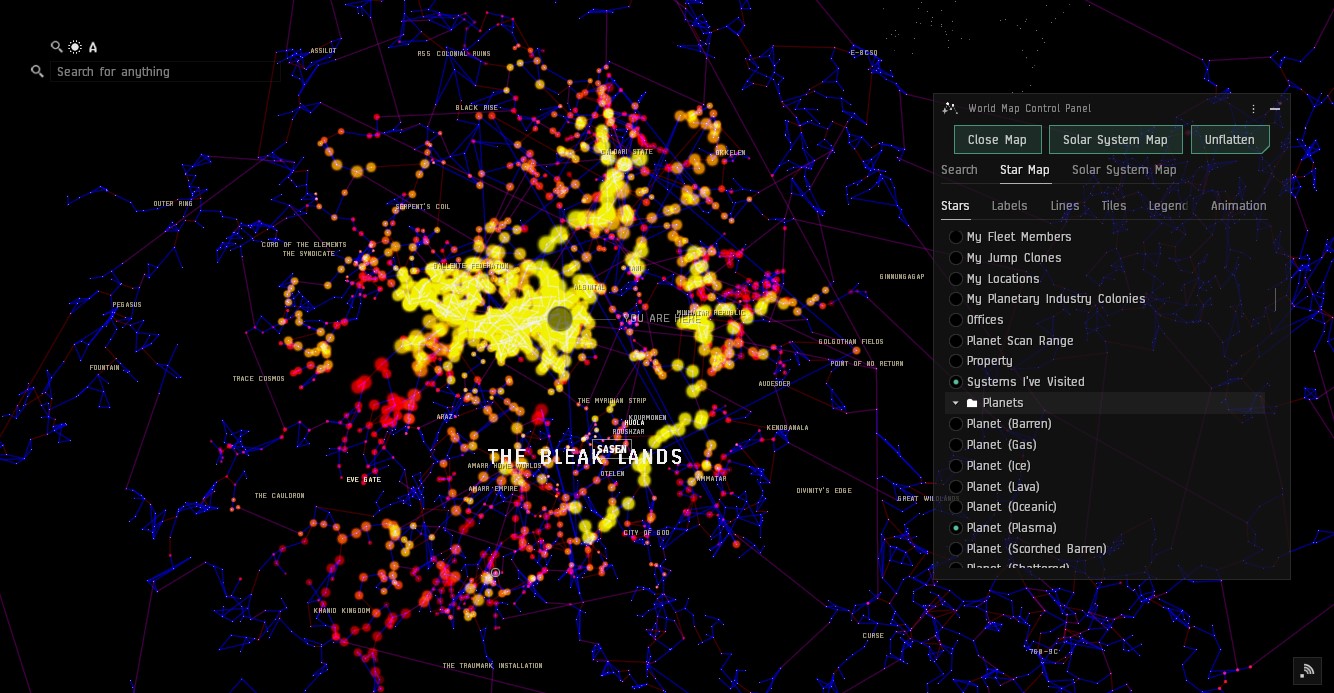Toggle the Planet (Plasma) radio button
Viewport: 1334px width, 693px height.
(956, 528)
